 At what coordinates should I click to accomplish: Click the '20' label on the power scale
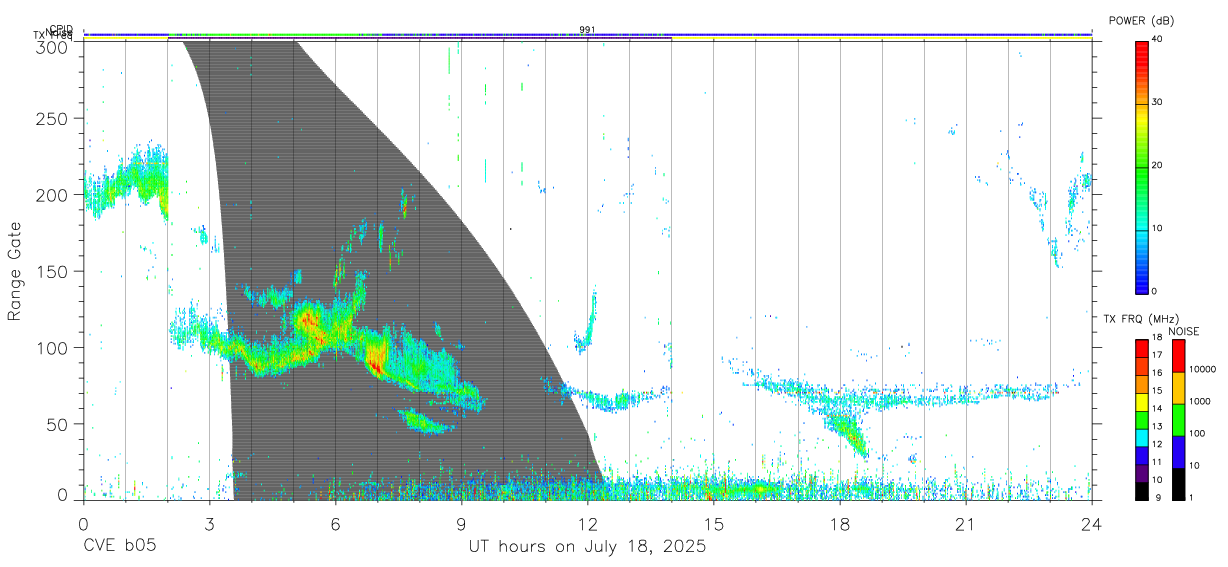(1158, 166)
